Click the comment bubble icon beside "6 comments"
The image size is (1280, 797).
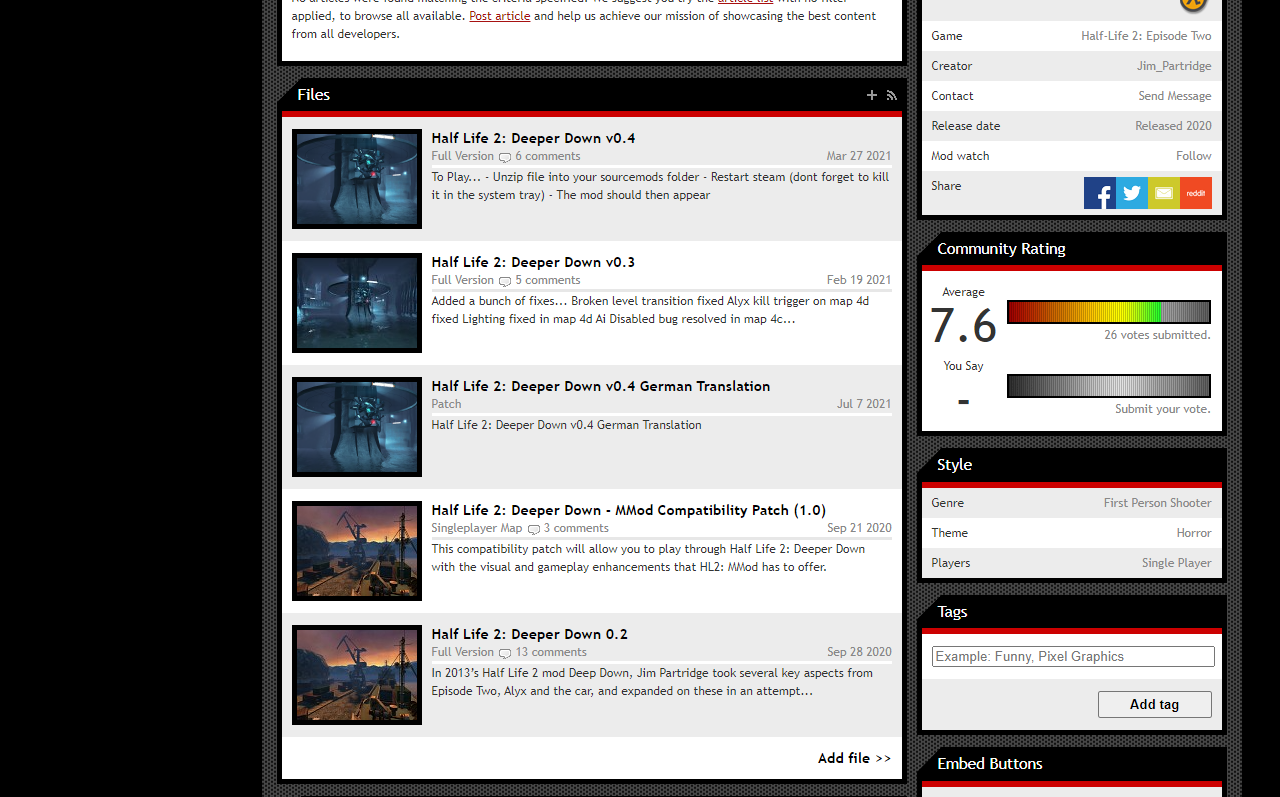[x=505, y=157]
